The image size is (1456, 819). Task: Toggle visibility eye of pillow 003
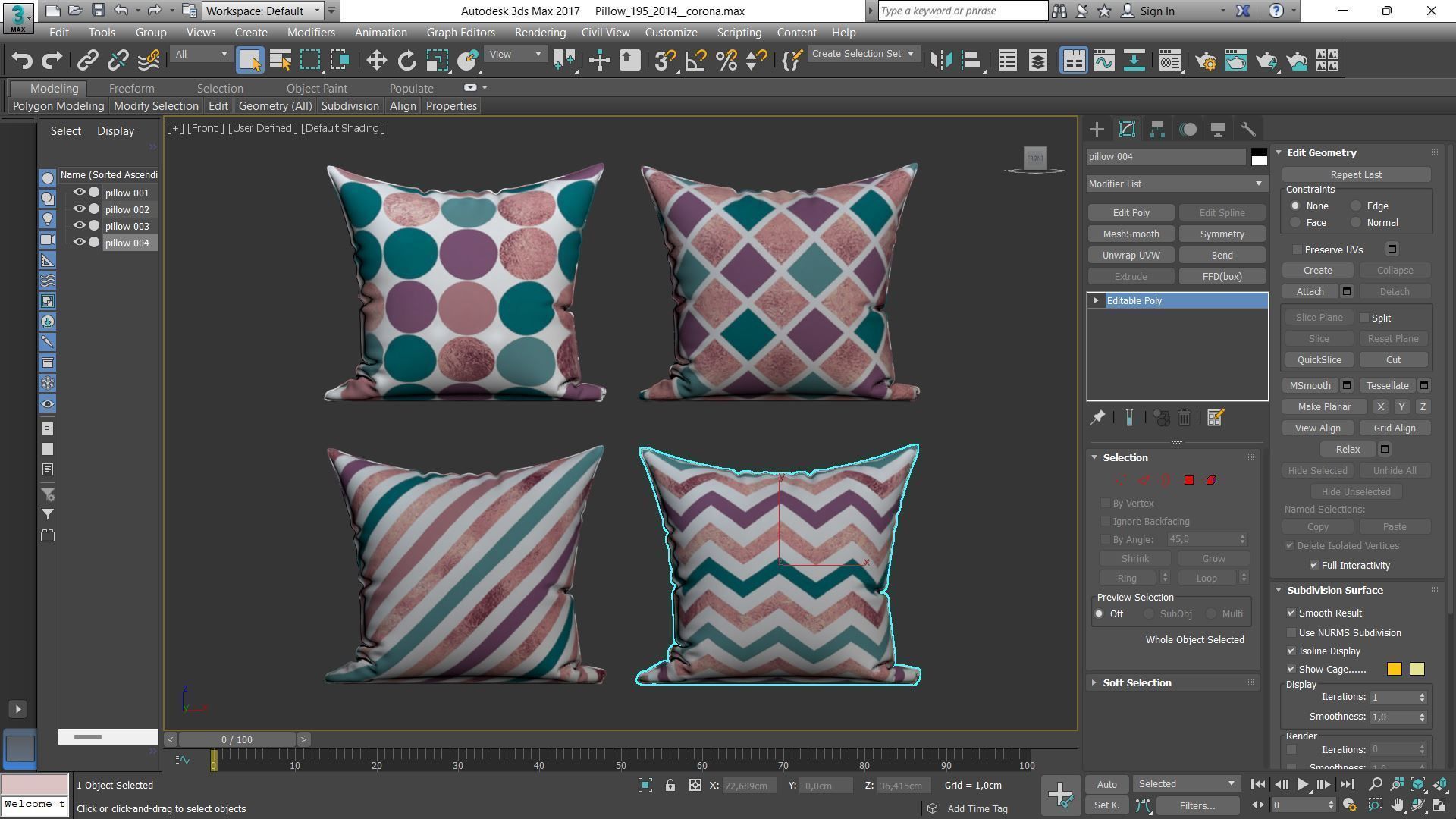(79, 226)
